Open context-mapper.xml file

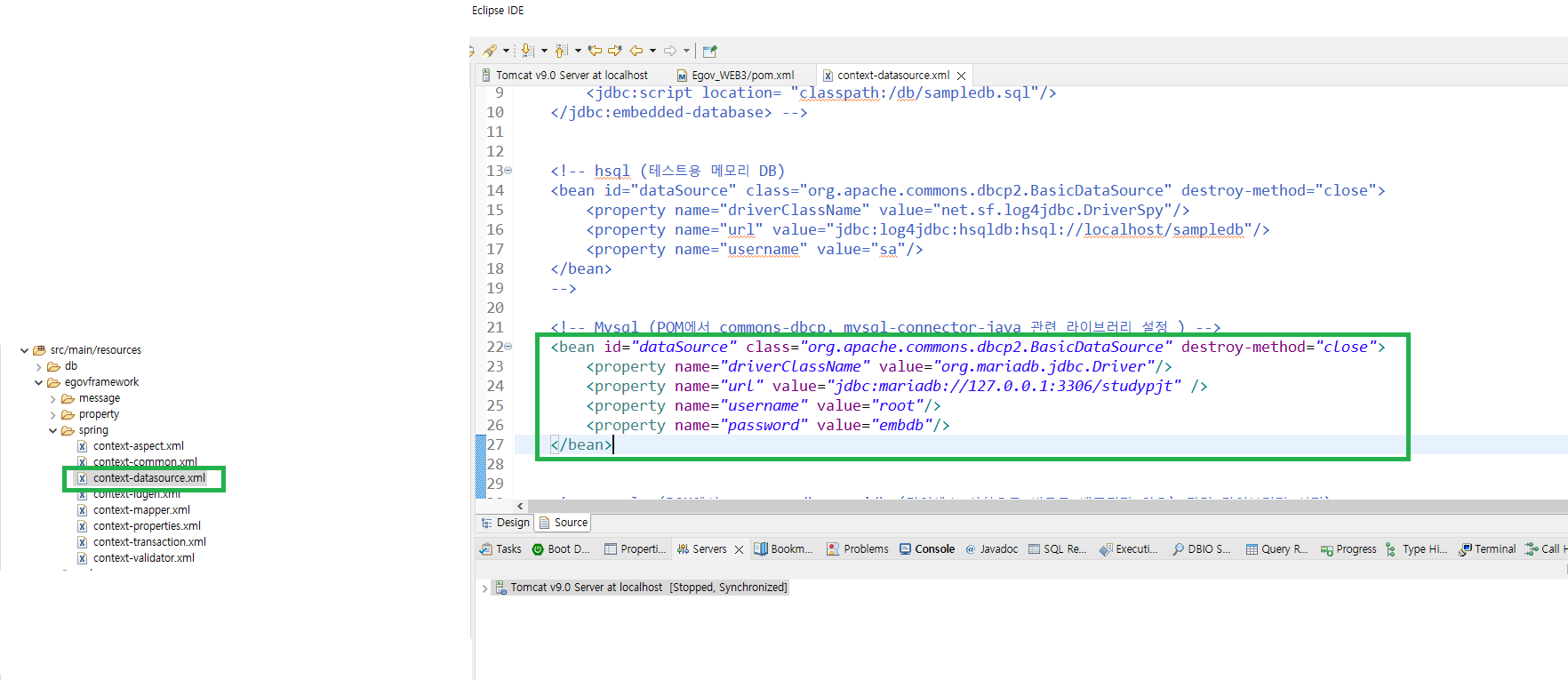(133, 510)
